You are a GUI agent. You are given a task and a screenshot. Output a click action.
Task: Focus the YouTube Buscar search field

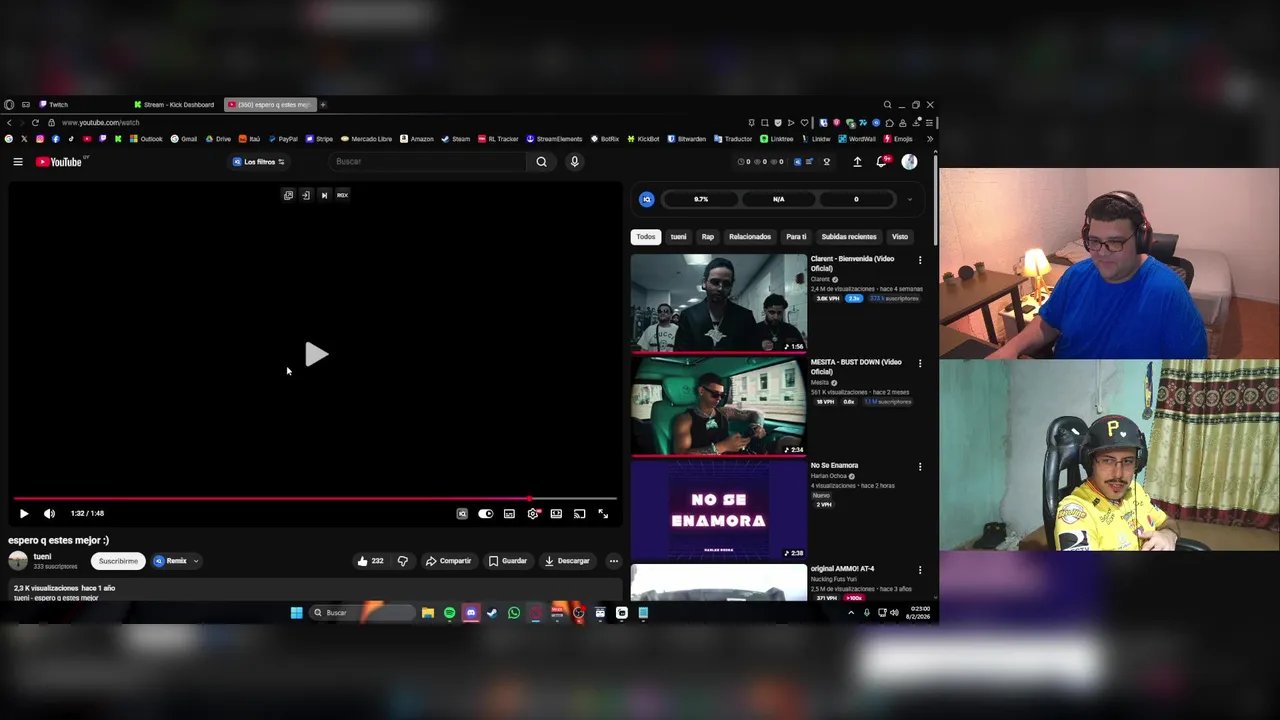point(428,162)
